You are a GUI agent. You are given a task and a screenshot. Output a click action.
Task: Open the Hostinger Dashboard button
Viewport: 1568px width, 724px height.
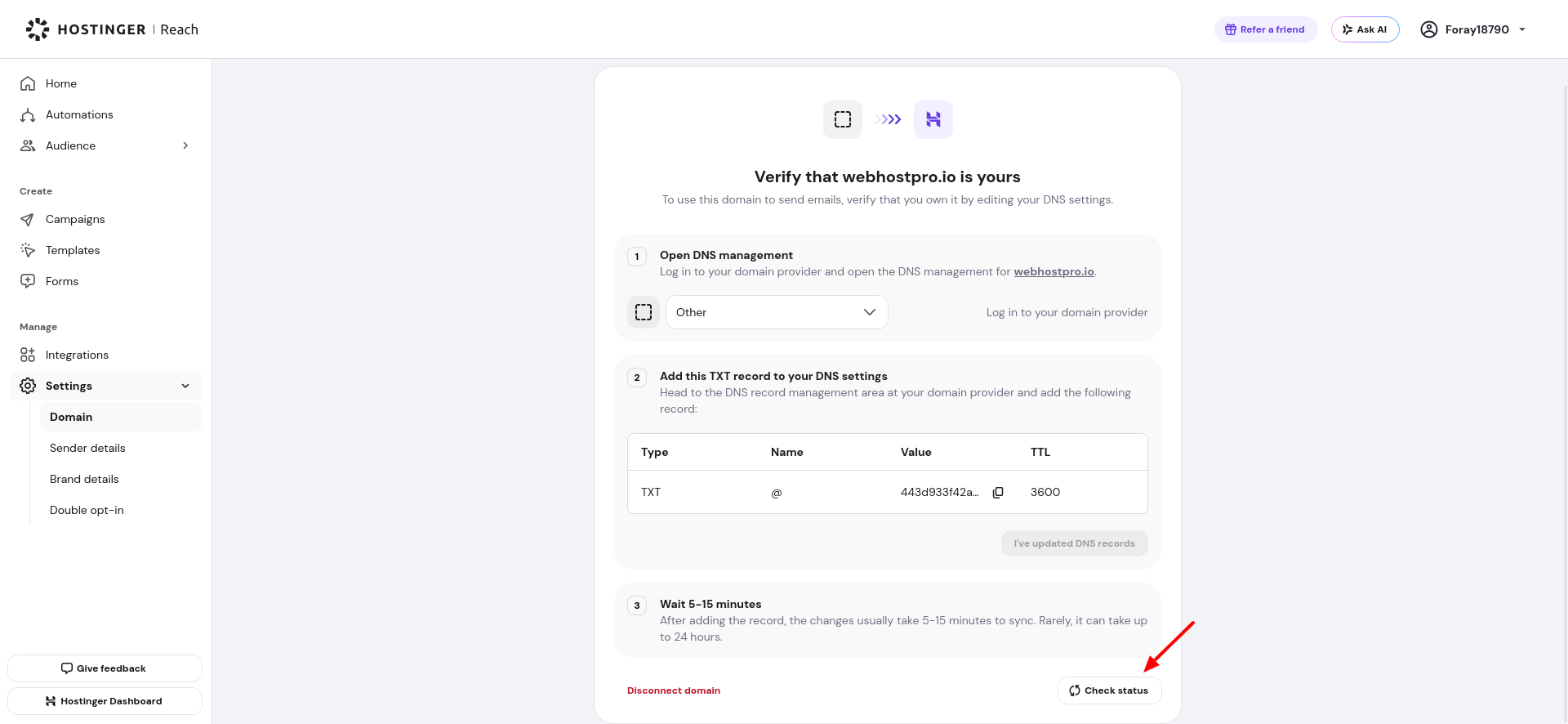coord(105,701)
